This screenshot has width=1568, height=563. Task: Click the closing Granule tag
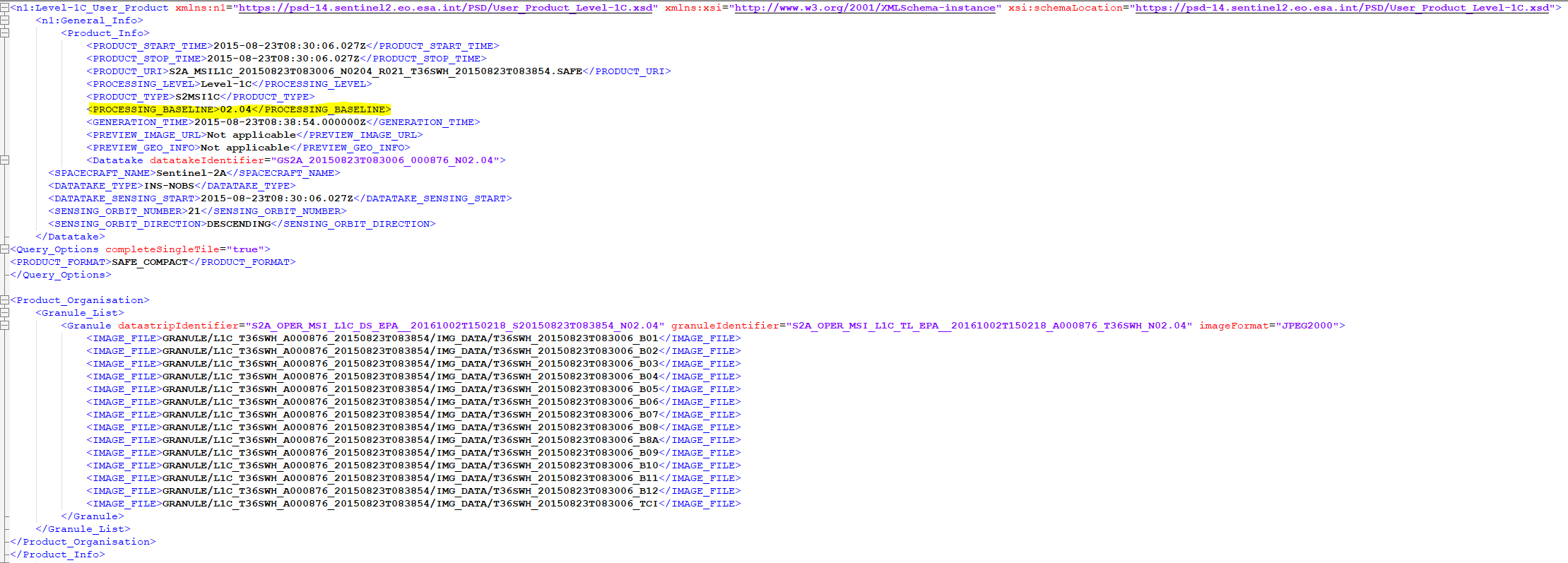(x=93, y=516)
